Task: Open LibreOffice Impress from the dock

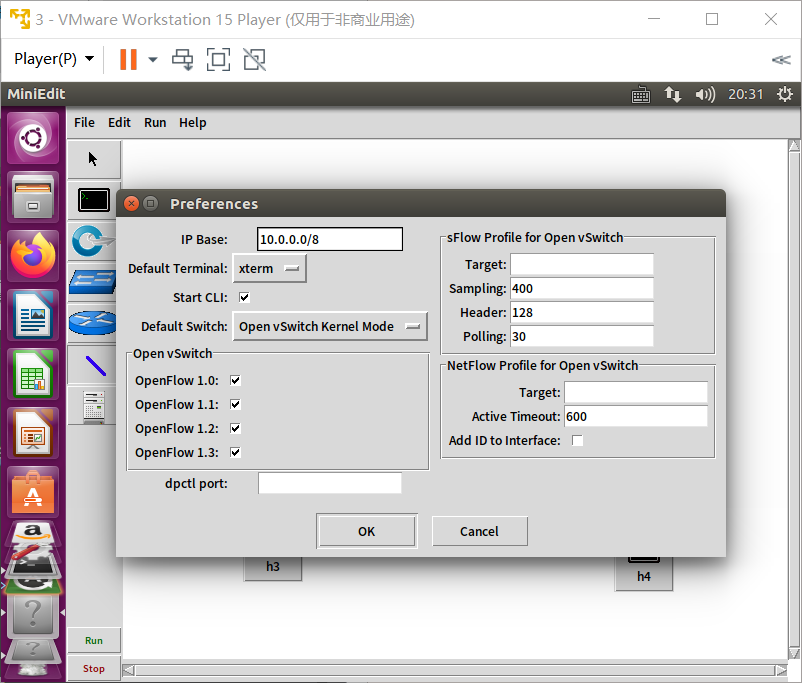Action: point(33,433)
